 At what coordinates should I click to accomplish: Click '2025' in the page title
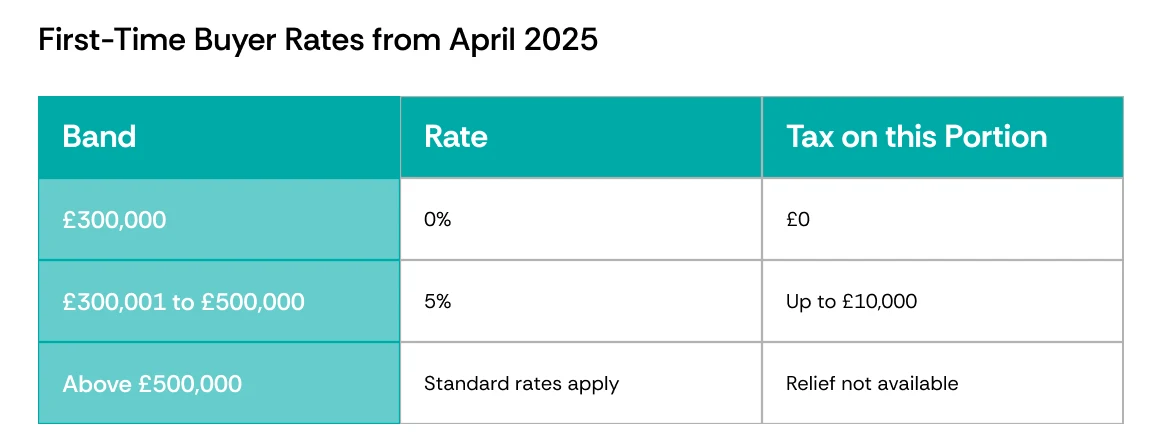point(561,41)
